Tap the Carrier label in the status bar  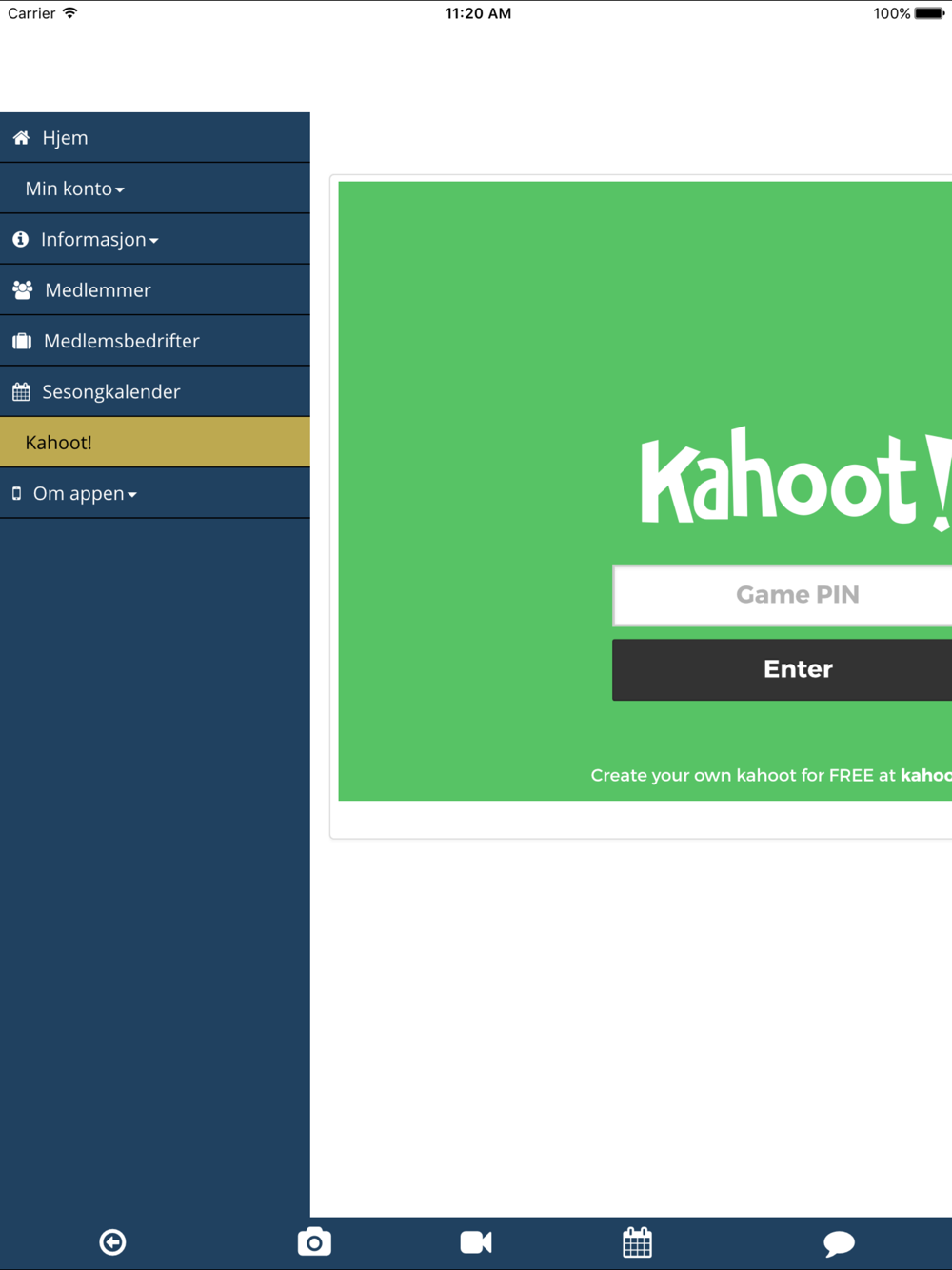click(x=31, y=13)
